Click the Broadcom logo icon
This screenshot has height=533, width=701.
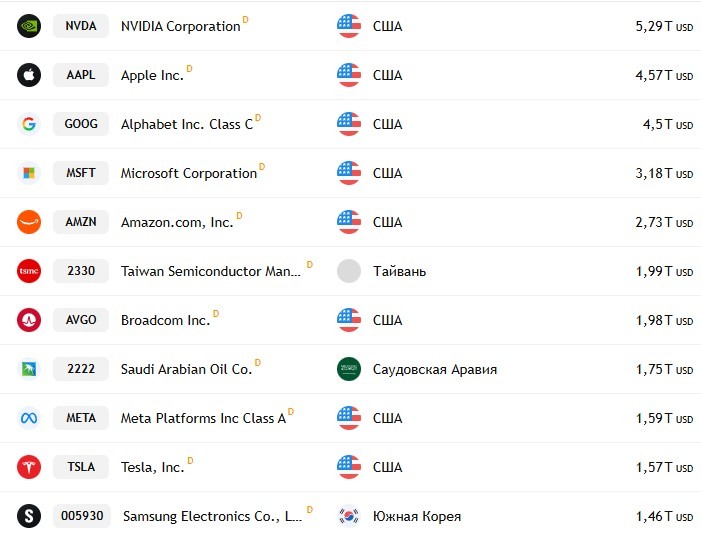click(29, 320)
